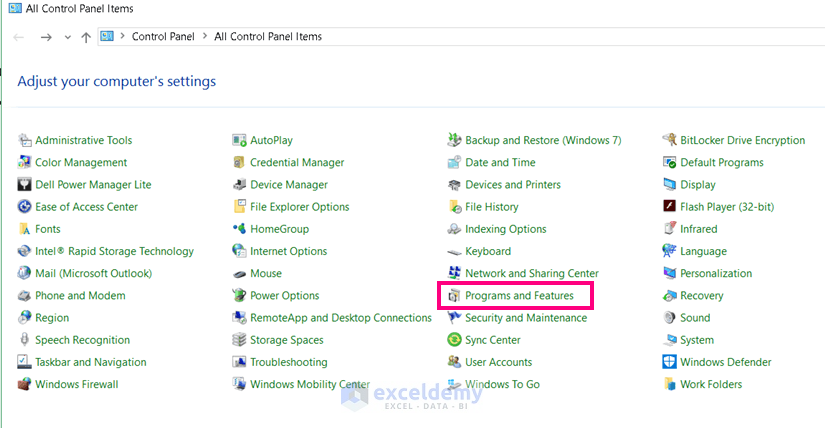Viewport: 825px width, 428px height.
Task: Open System link
Action: coord(697,340)
